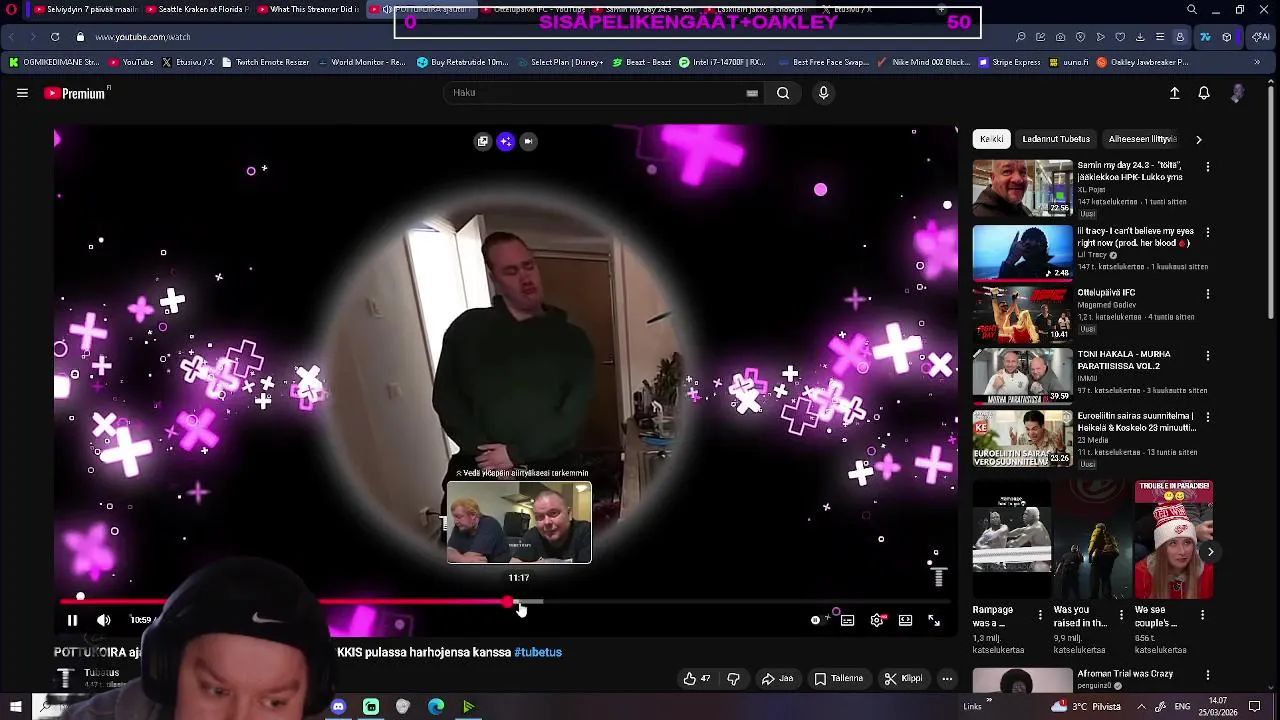Go to the YouTube Premium home logo

(77, 93)
